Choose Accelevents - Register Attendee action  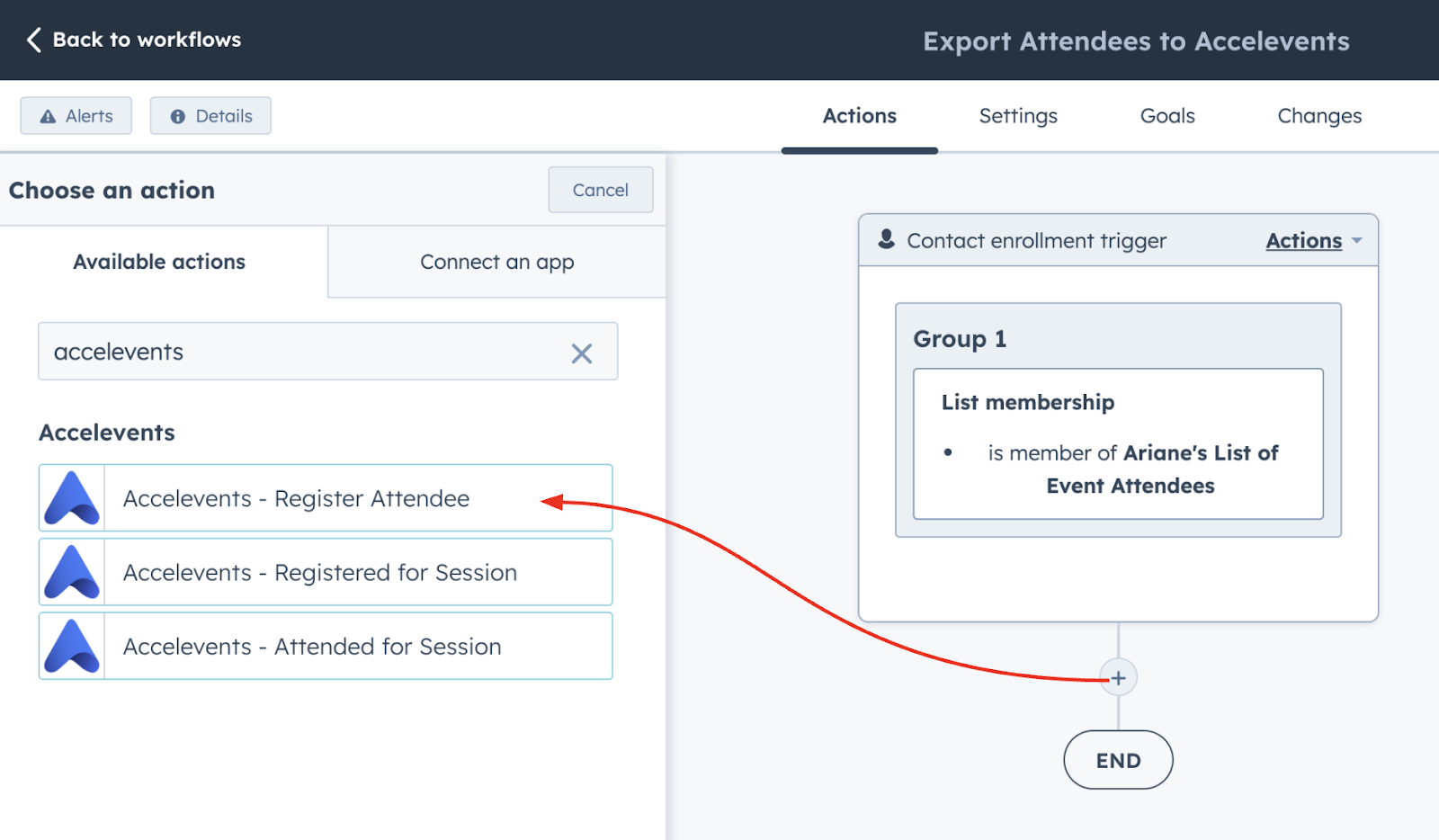click(x=326, y=498)
